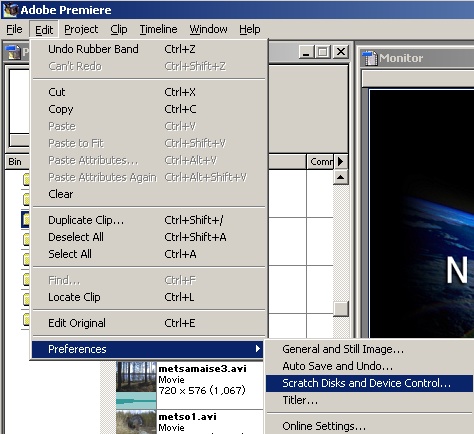Open Online Settings preferences
The width and height of the screenshot is (474, 434).
pyautogui.click(x=369, y=426)
